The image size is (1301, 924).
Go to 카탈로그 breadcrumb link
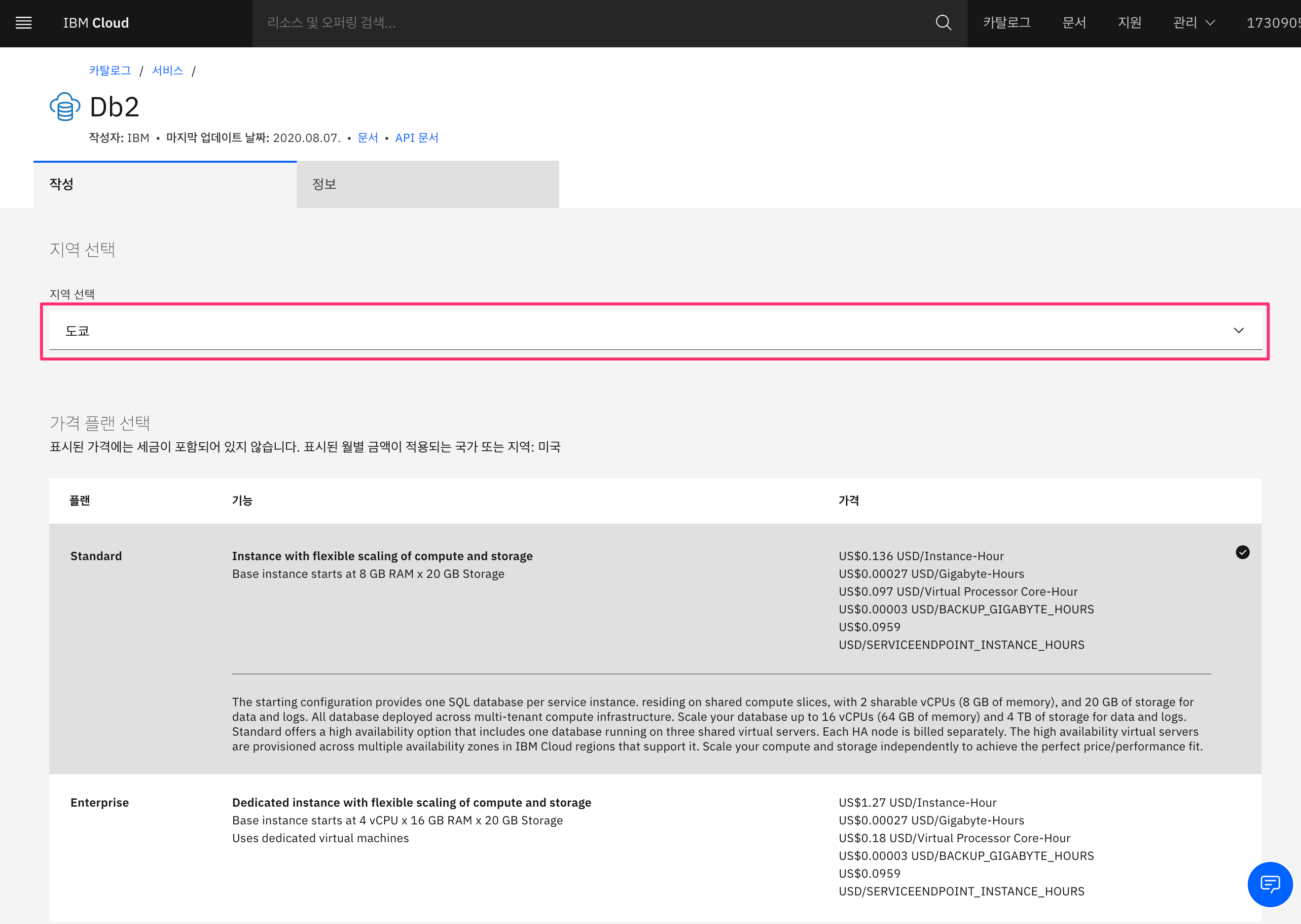[110, 71]
